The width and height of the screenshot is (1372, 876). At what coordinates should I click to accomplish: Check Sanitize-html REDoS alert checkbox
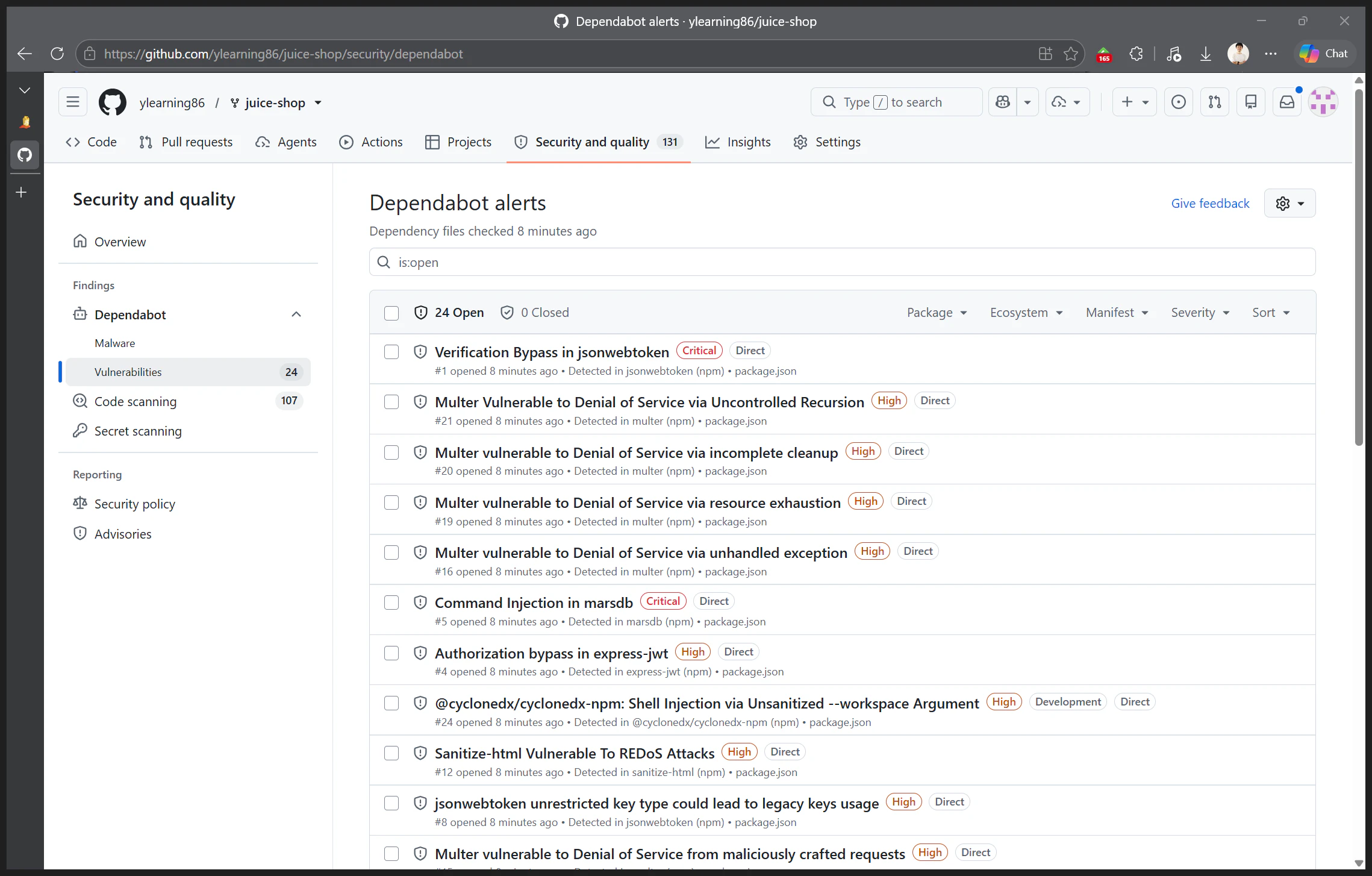pyautogui.click(x=391, y=753)
